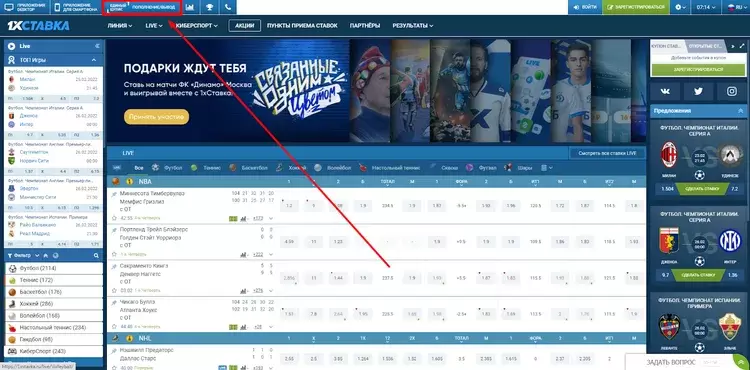Click Смотреть все ставки LIVE button
The image size is (750, 370).
(607, 153)
